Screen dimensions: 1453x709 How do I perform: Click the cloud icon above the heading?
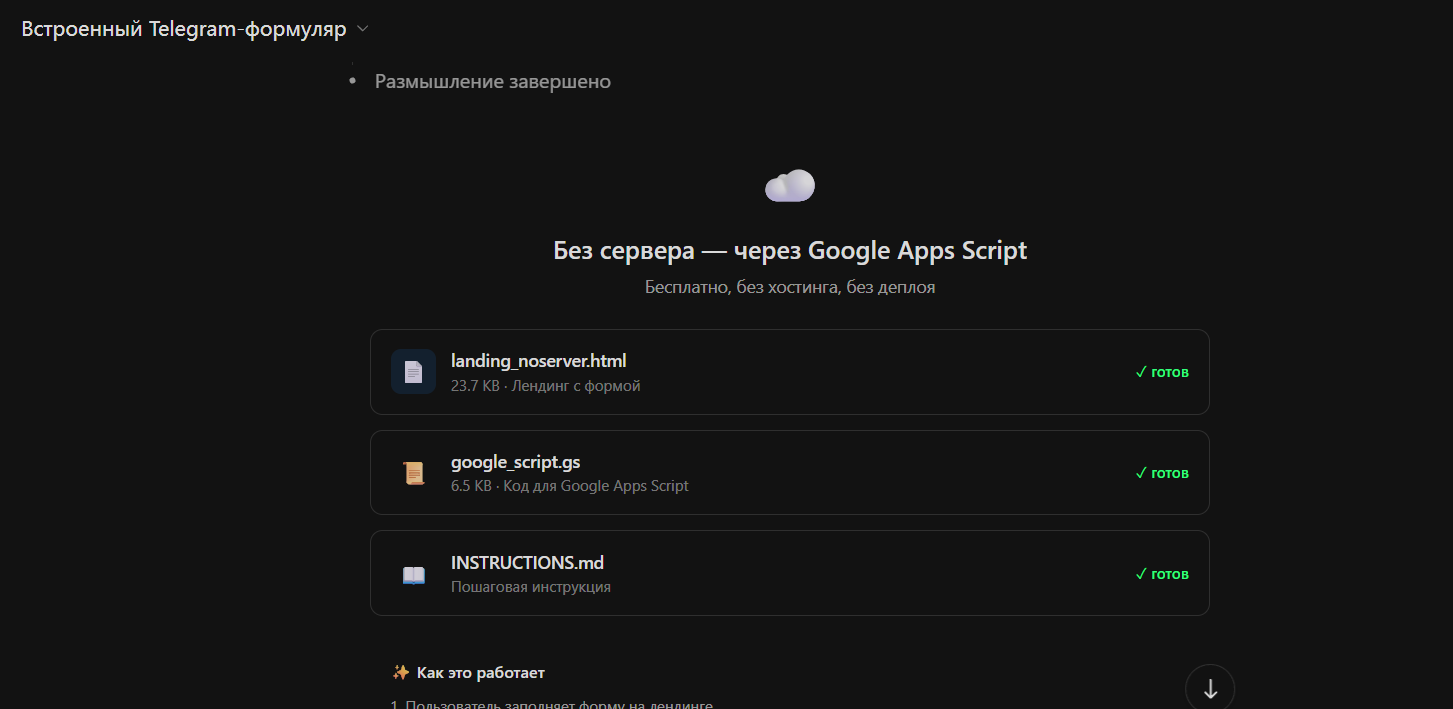pyautogui.click(x=790, y=185)
